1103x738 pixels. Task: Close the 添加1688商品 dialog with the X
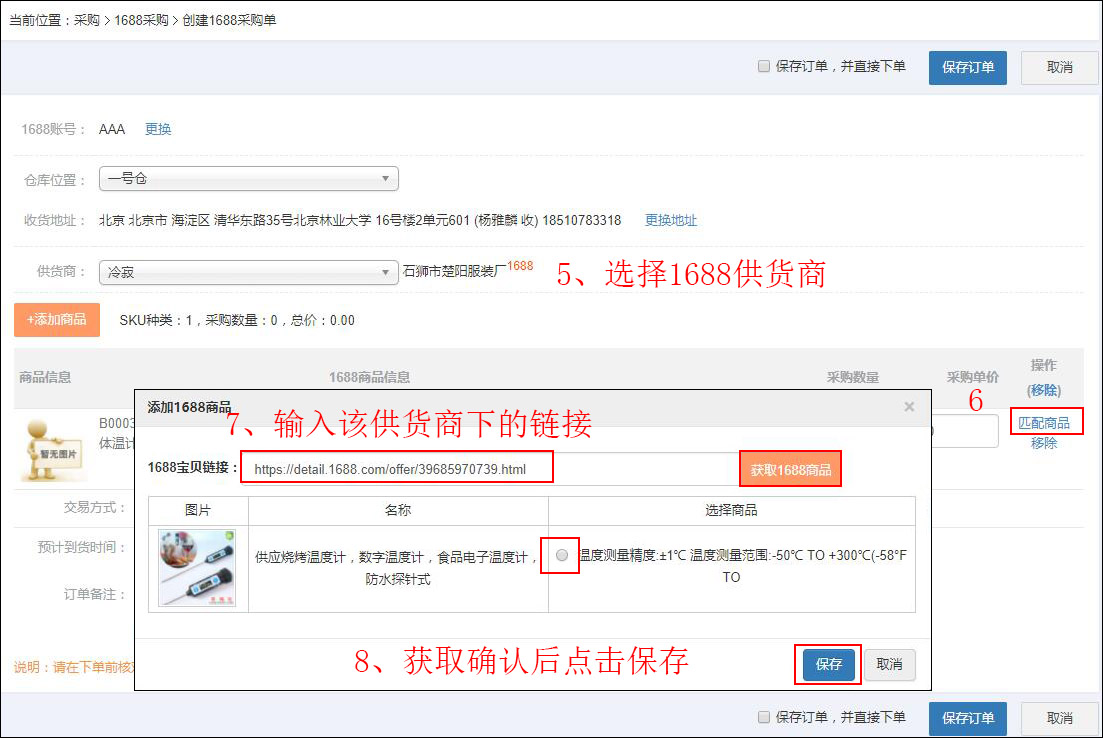pyautogui.click(x=908, y=407)
